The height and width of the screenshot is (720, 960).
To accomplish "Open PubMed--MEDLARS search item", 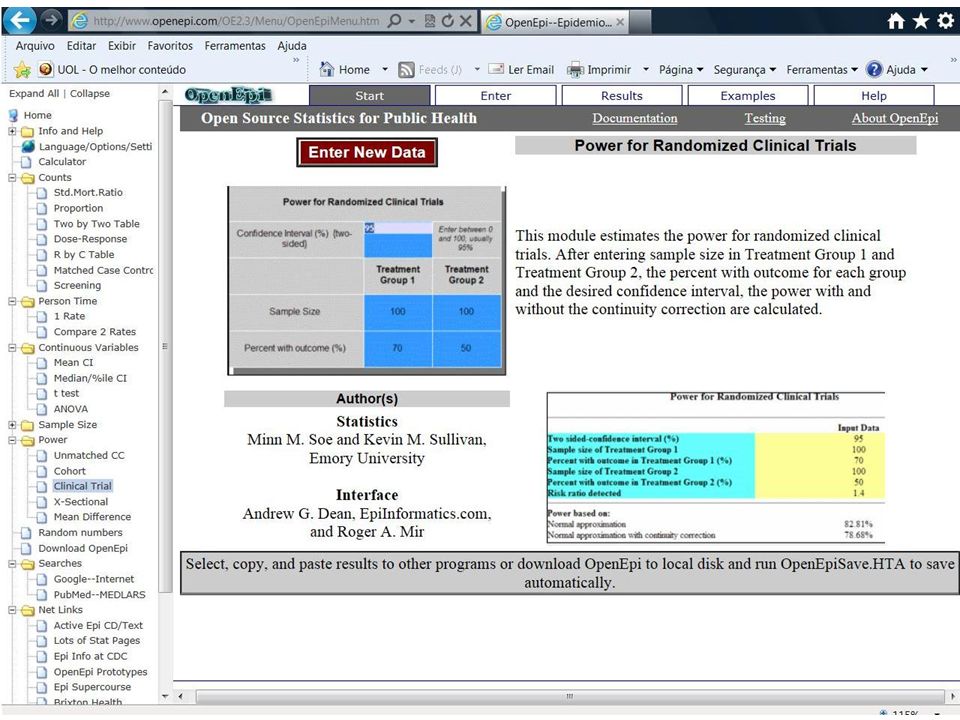I will click(99, 594).
